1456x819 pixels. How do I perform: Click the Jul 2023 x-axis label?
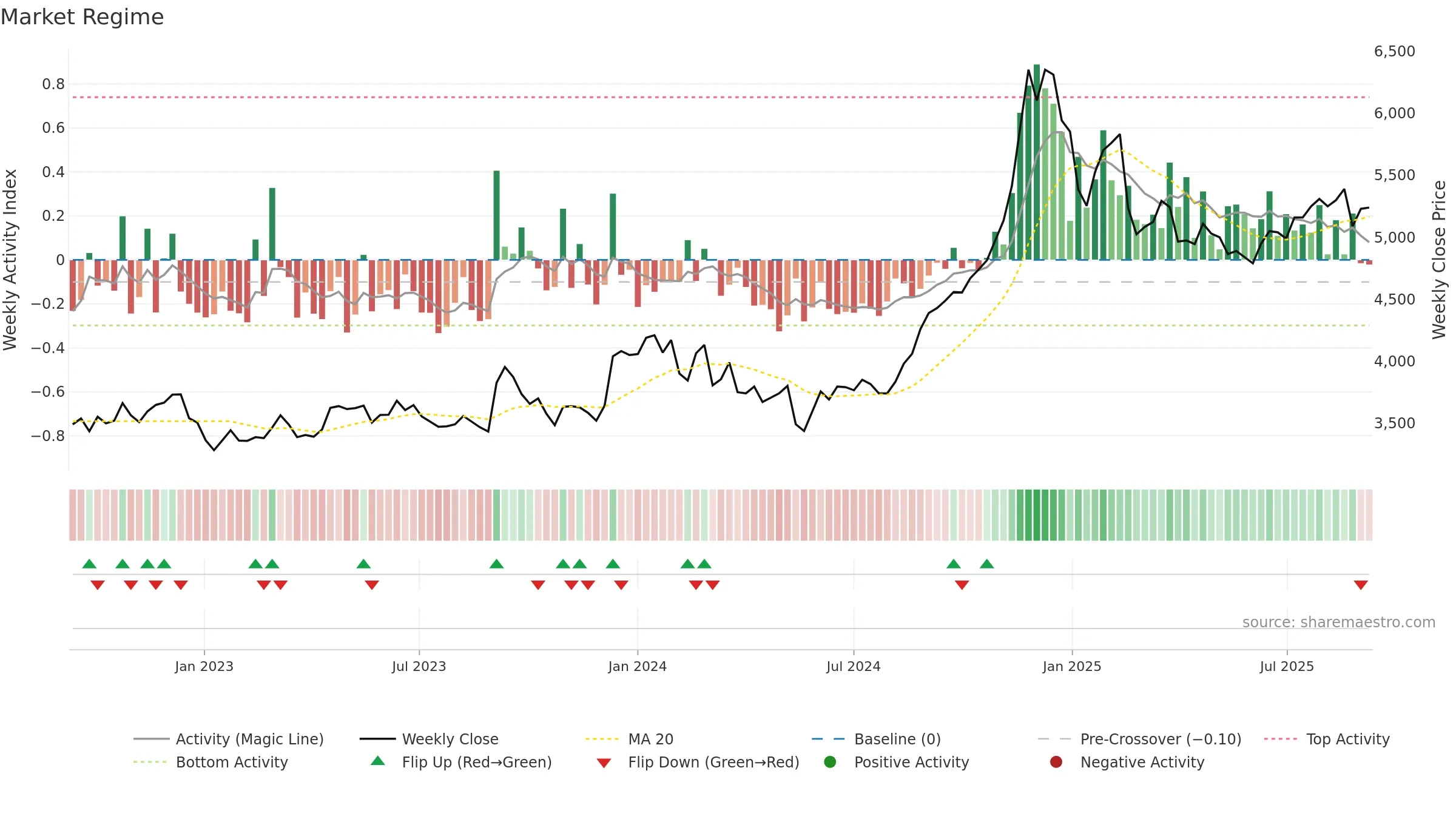pos(419,666)
